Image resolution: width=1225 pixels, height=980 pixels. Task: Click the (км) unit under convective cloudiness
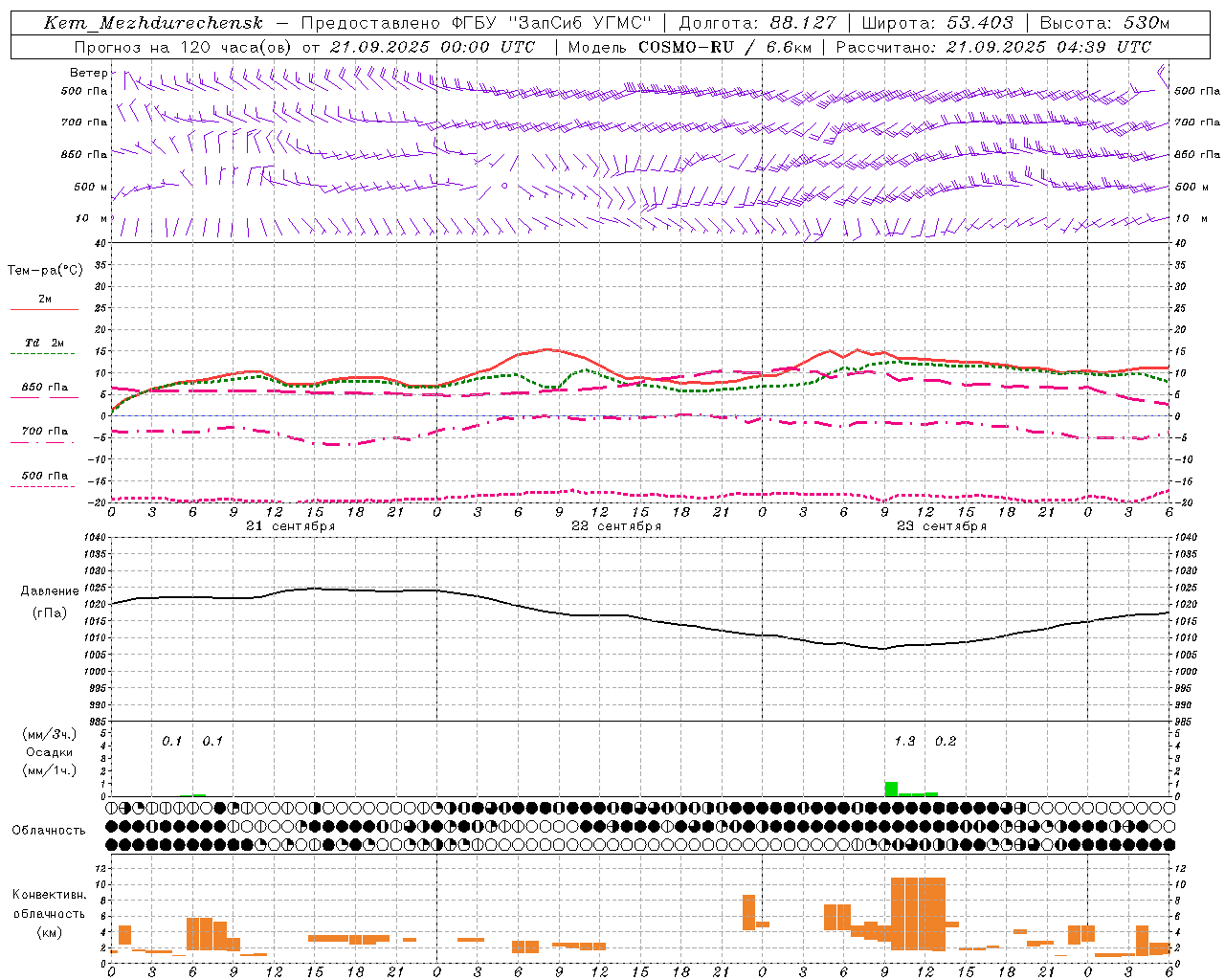coord(50,932)
